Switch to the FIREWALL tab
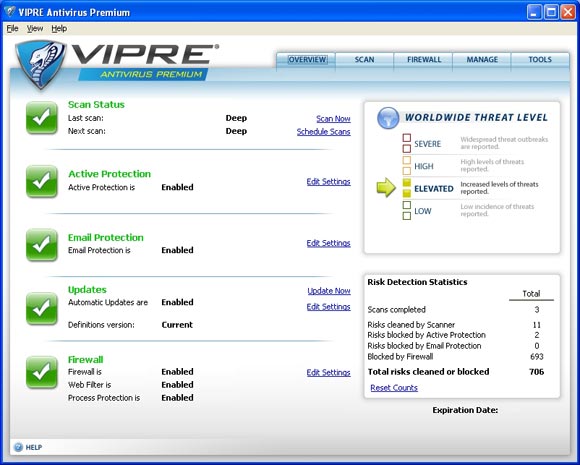The width and height of the screenshot is (580, 465). coord(424,60)
